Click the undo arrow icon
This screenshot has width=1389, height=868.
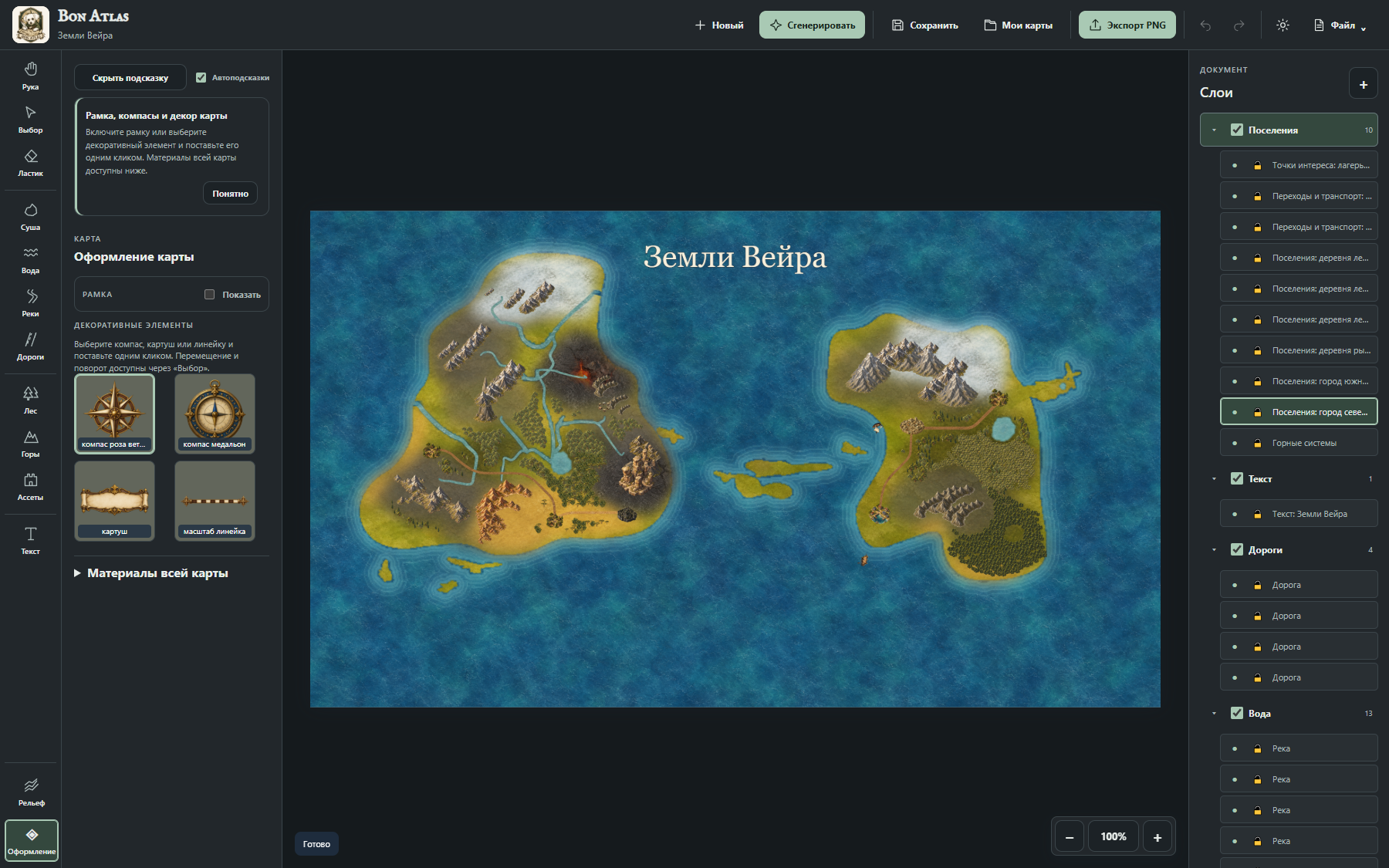tap(1205, 25)
